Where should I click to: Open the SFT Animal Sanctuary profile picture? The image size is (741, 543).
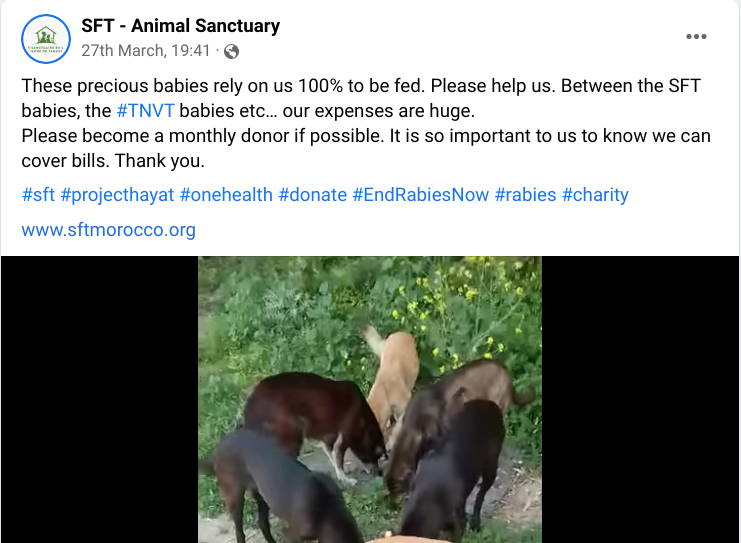click(46, 39)
